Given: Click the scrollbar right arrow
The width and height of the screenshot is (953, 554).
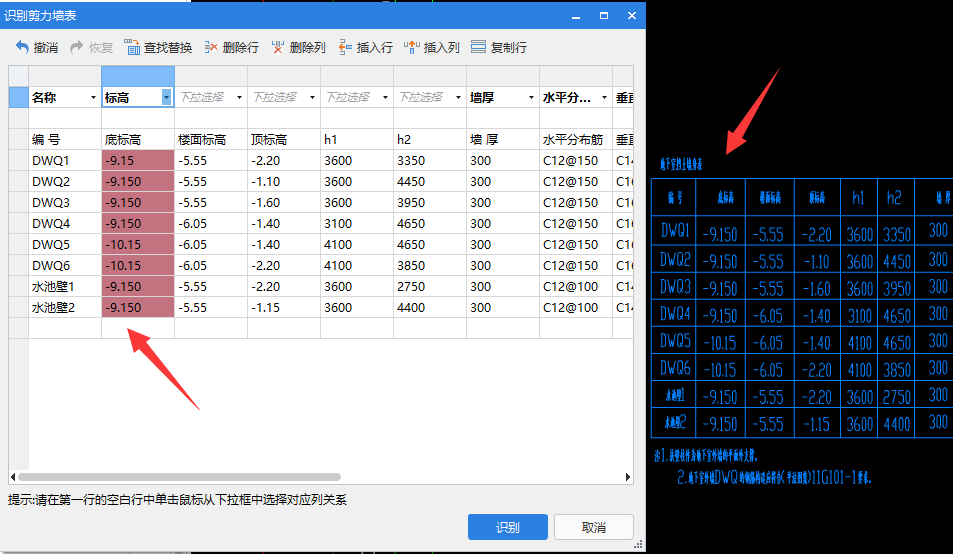Looking at the screenshot, I should coord(628,477).
